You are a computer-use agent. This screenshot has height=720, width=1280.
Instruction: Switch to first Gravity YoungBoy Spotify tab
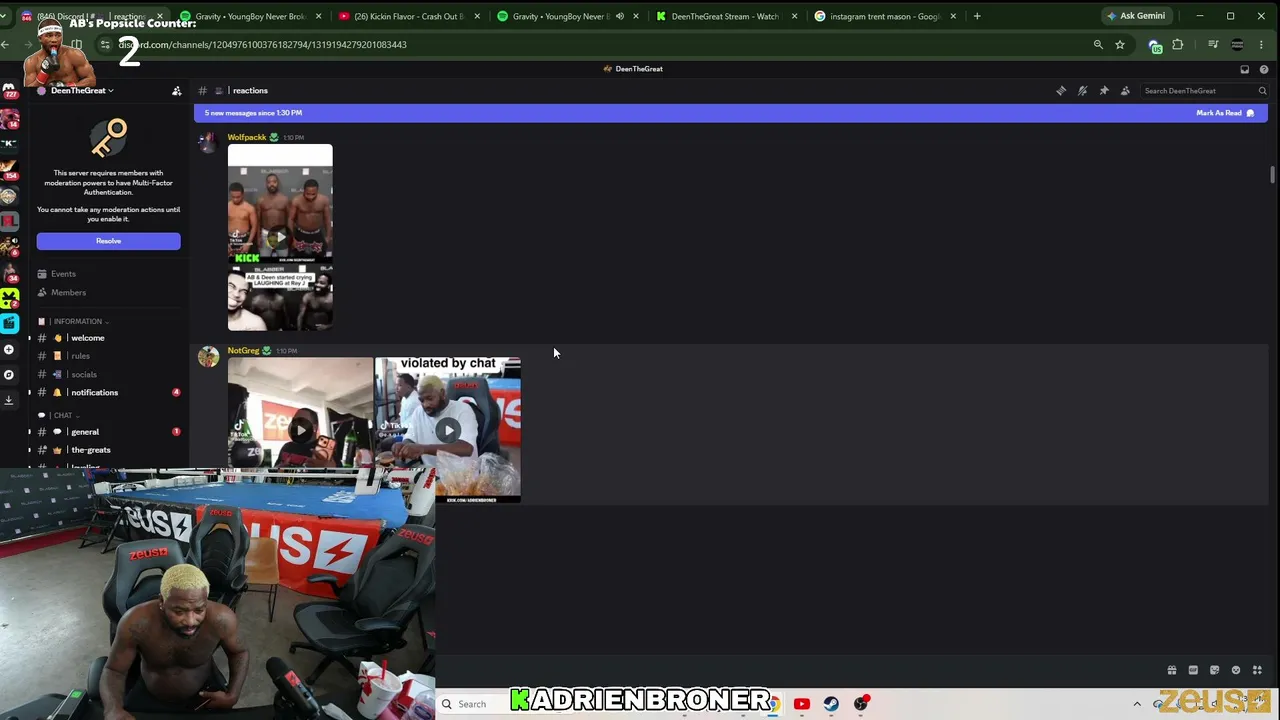pos(250,16)
